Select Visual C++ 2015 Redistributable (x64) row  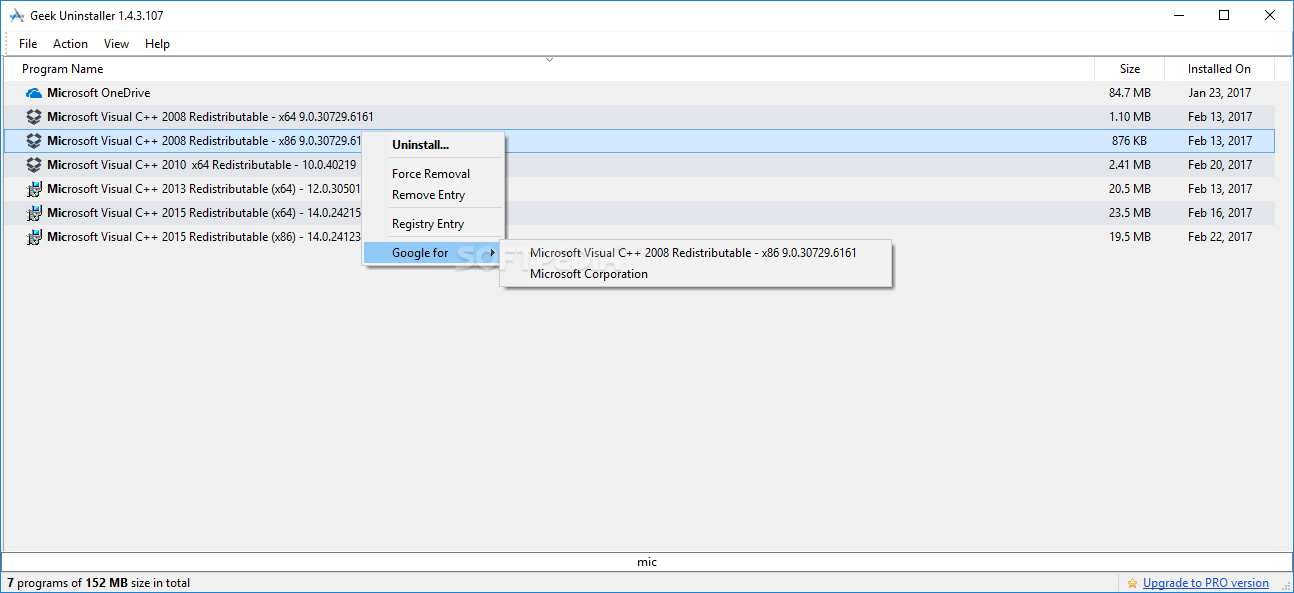[x=638, y=213]
